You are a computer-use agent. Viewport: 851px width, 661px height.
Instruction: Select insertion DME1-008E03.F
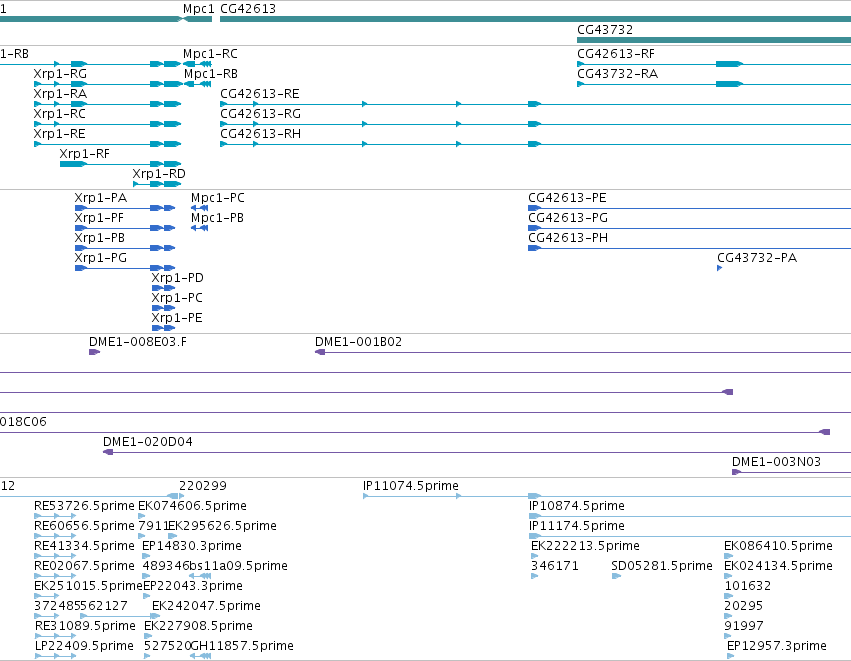[x=138, y=342]
